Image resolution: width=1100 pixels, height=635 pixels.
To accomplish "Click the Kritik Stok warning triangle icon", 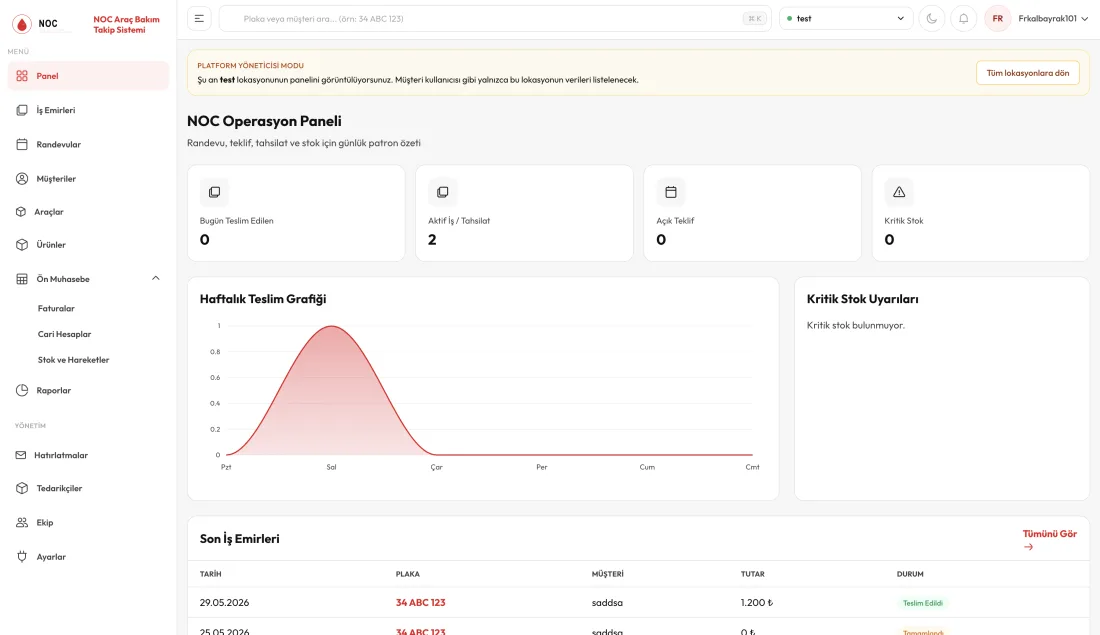I will [x=899, y=192].
